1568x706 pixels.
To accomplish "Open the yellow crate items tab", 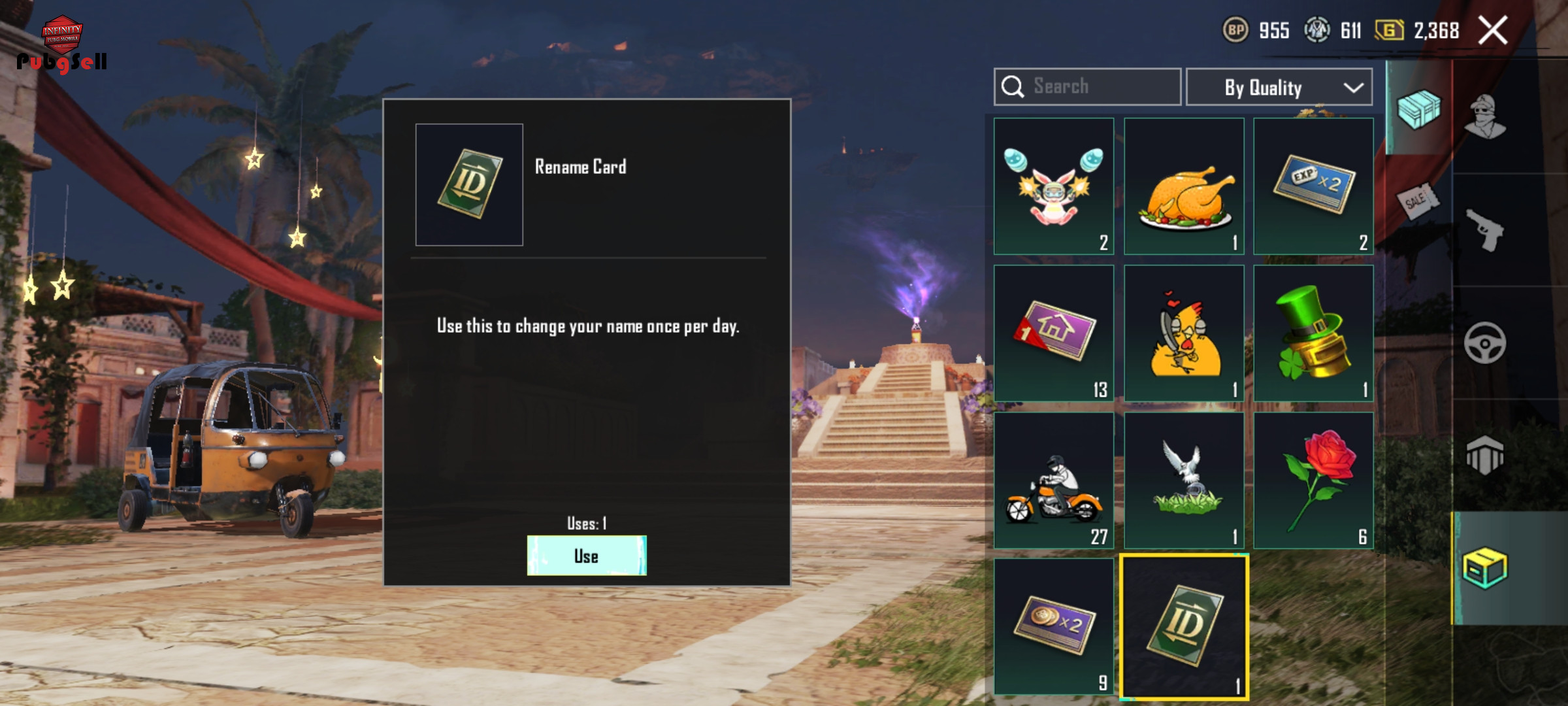I will tap(1484, 567).
